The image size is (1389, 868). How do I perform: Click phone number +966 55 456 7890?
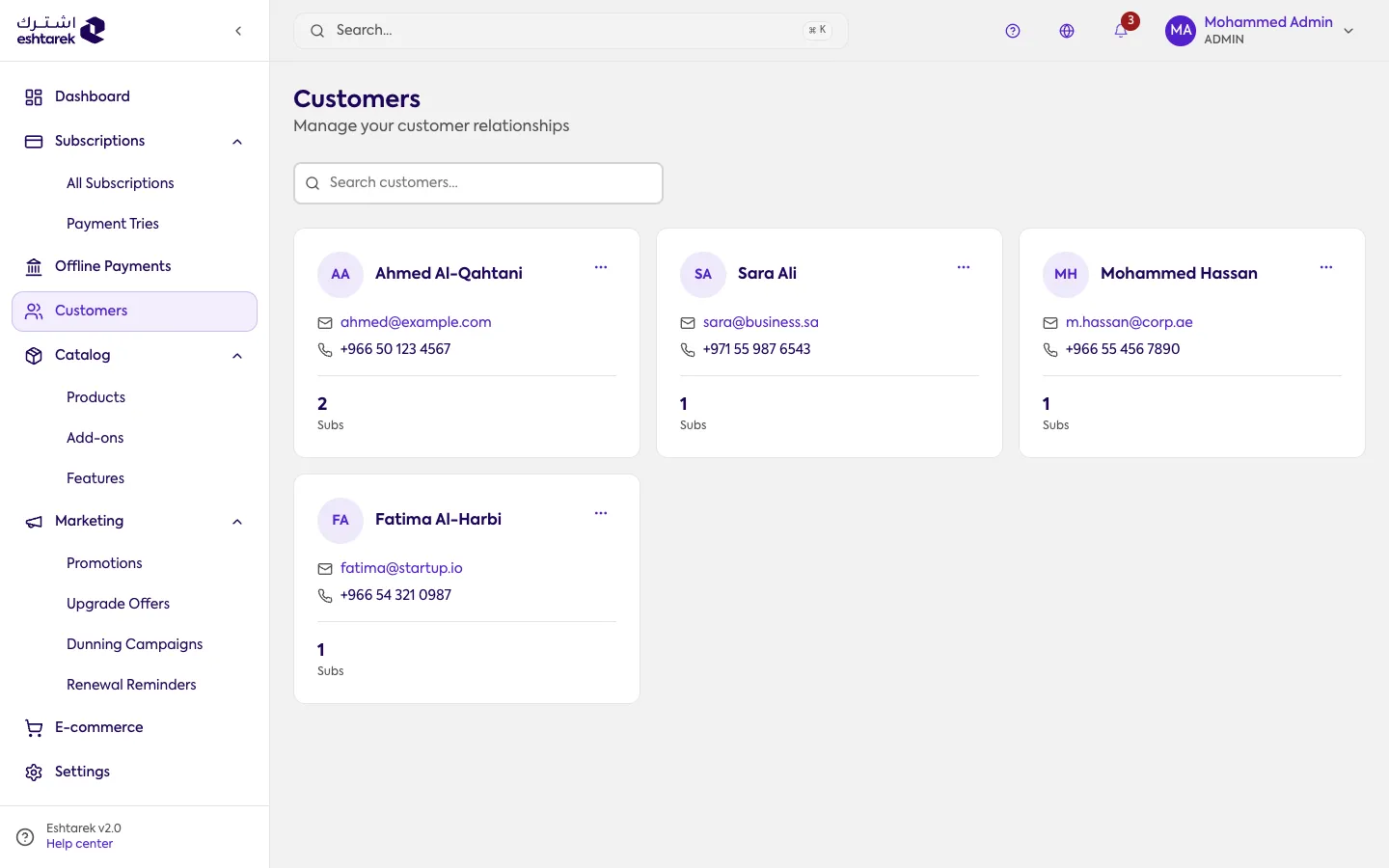(1123, 349)
